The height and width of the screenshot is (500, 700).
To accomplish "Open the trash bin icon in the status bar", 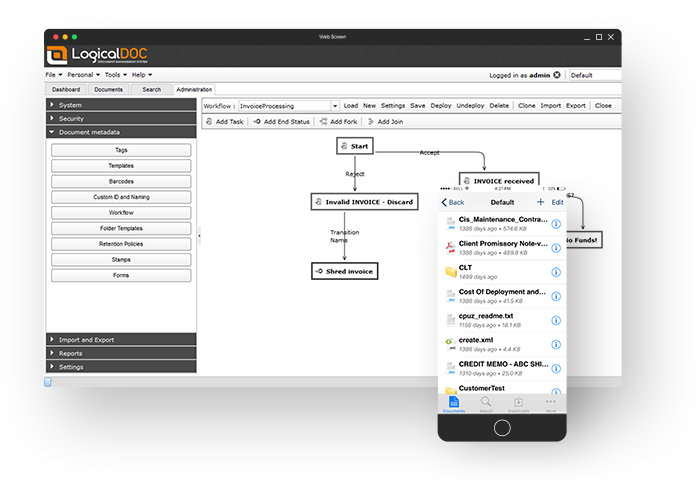I will tap(48, 382).
